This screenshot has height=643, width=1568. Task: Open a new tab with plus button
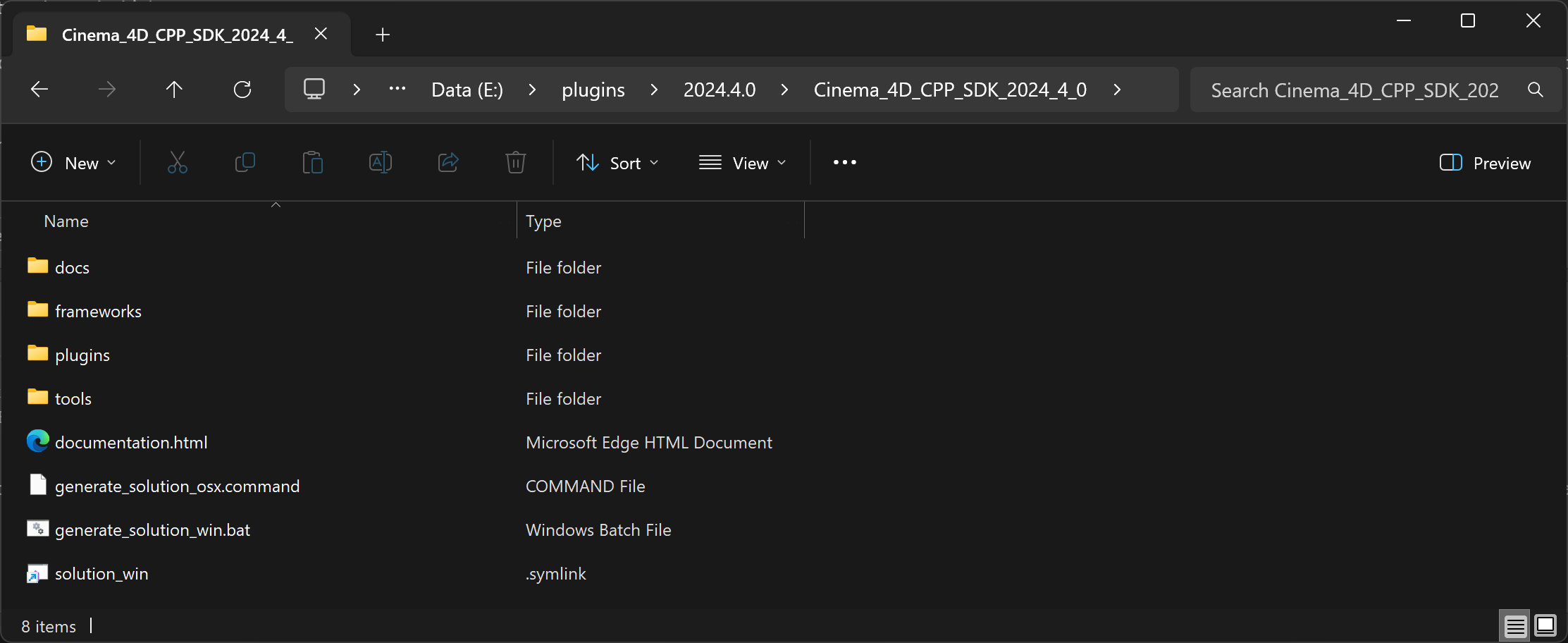pyautogui.click(x=383, y=35)
